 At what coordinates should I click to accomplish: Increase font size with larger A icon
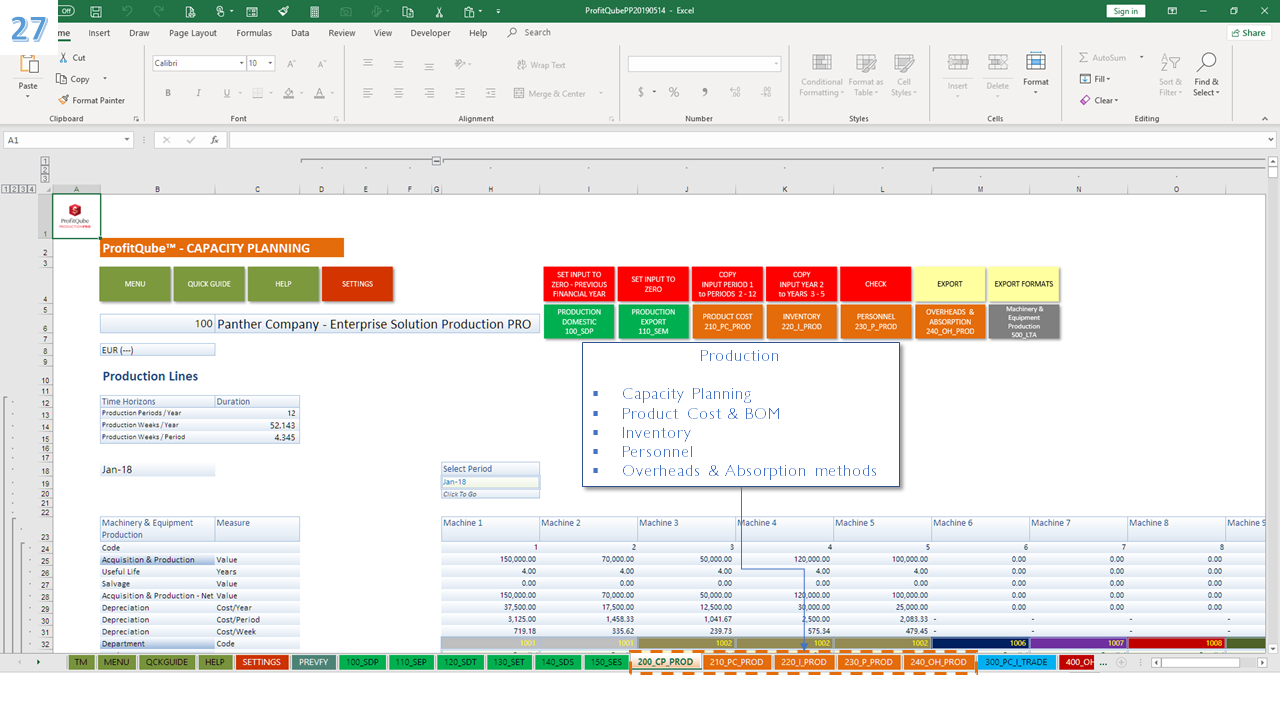[290, 63]
